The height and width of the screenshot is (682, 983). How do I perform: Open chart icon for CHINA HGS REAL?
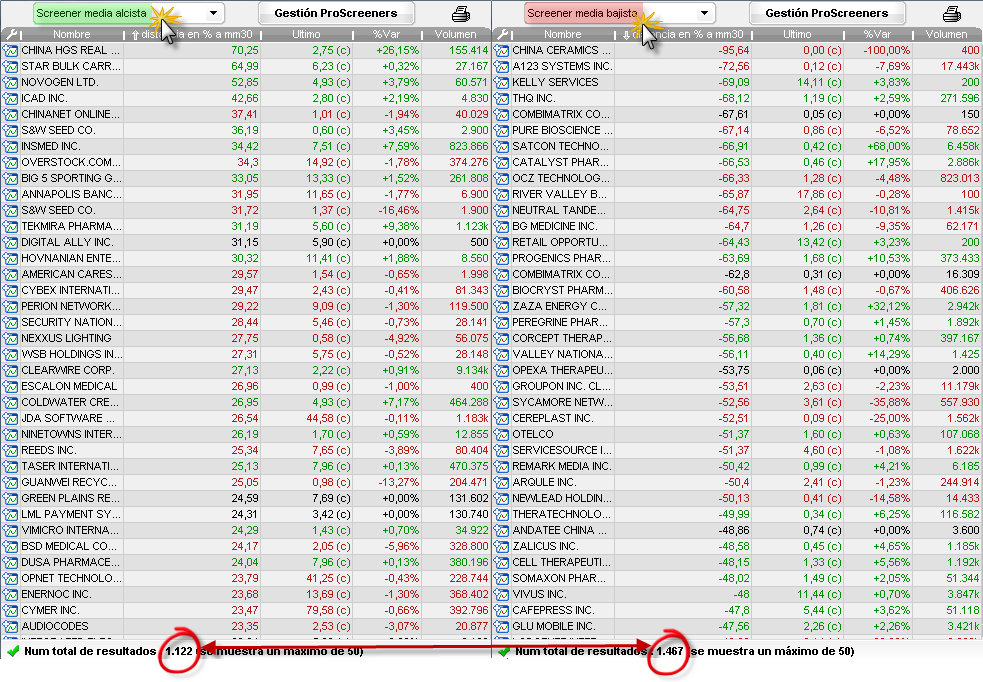(10, 50)
